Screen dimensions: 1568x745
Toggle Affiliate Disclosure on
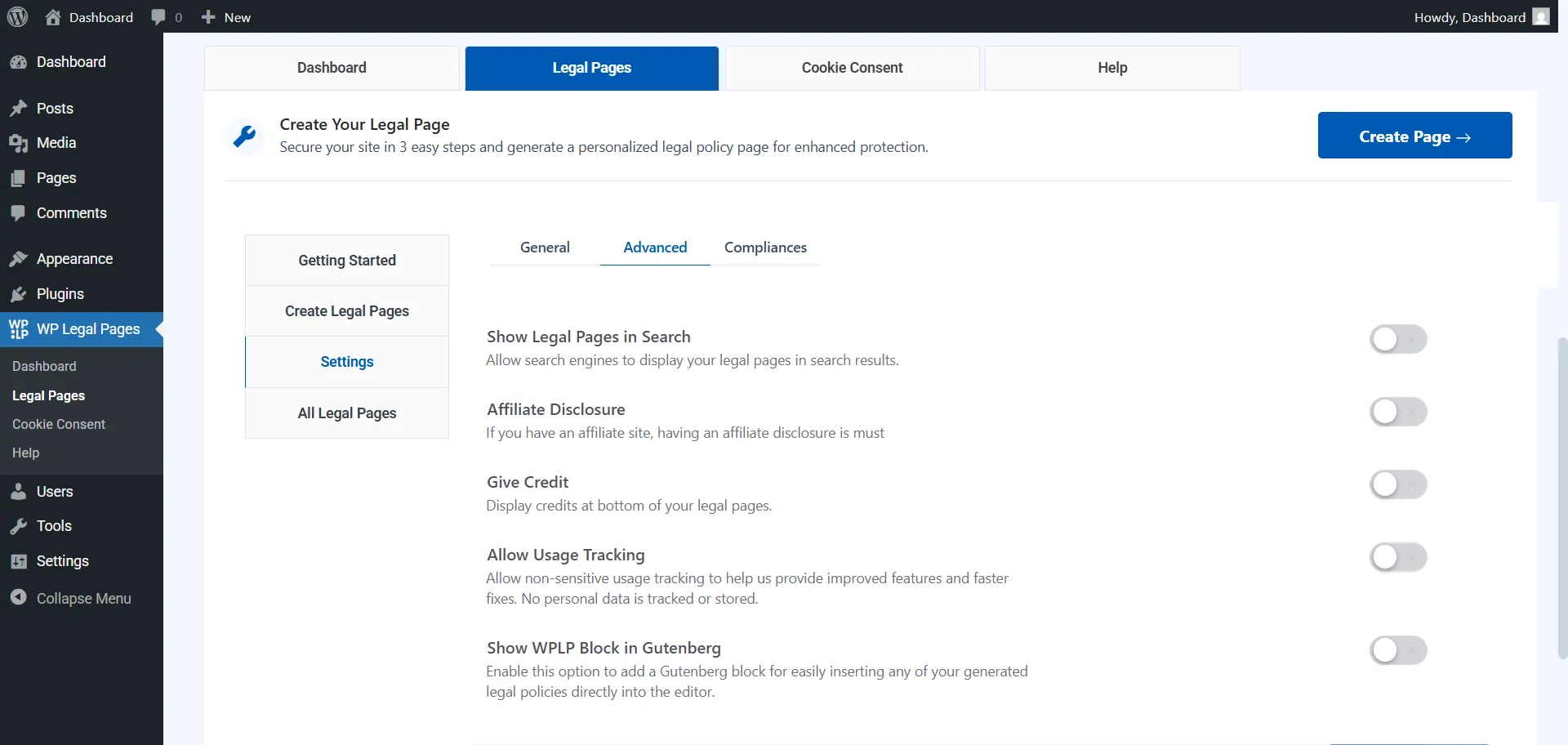(x=1397, y=412)
